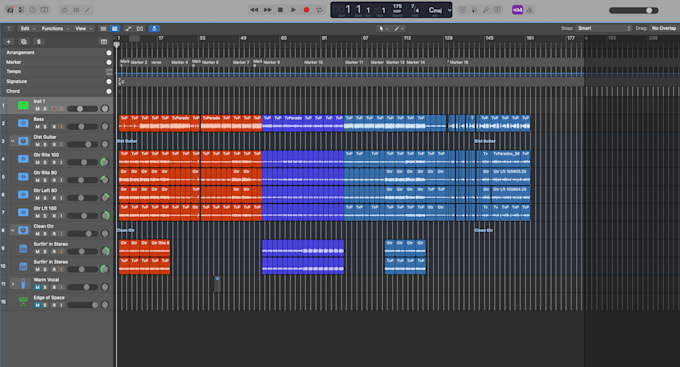Unmute the Warm Vocal track

38,287
